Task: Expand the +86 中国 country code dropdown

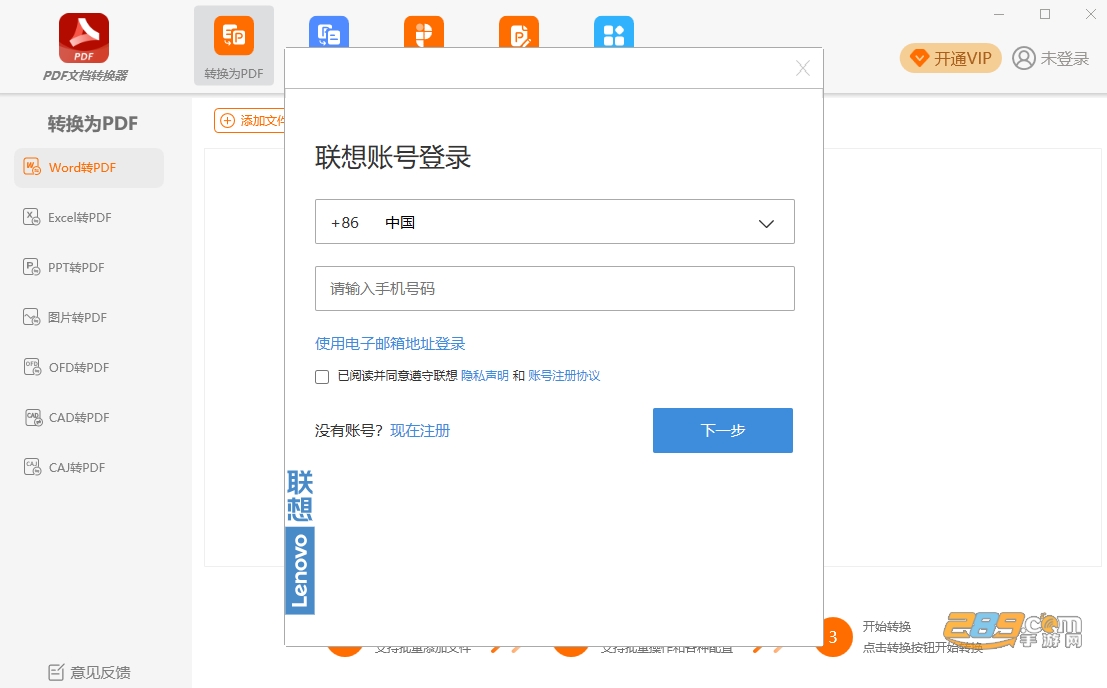Action: [555, 222]
